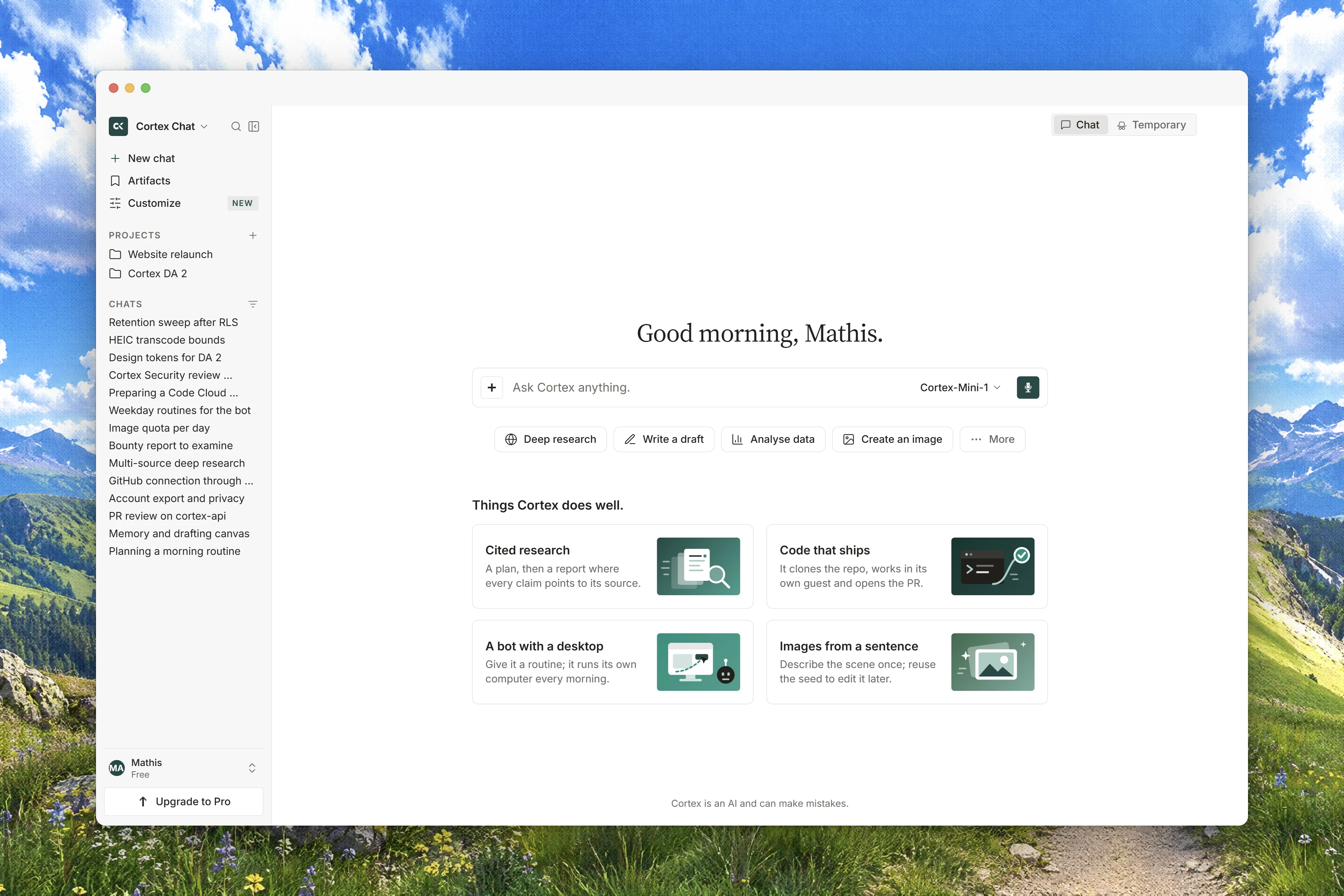Click the NEW badge next to Customize

[242, 204]
